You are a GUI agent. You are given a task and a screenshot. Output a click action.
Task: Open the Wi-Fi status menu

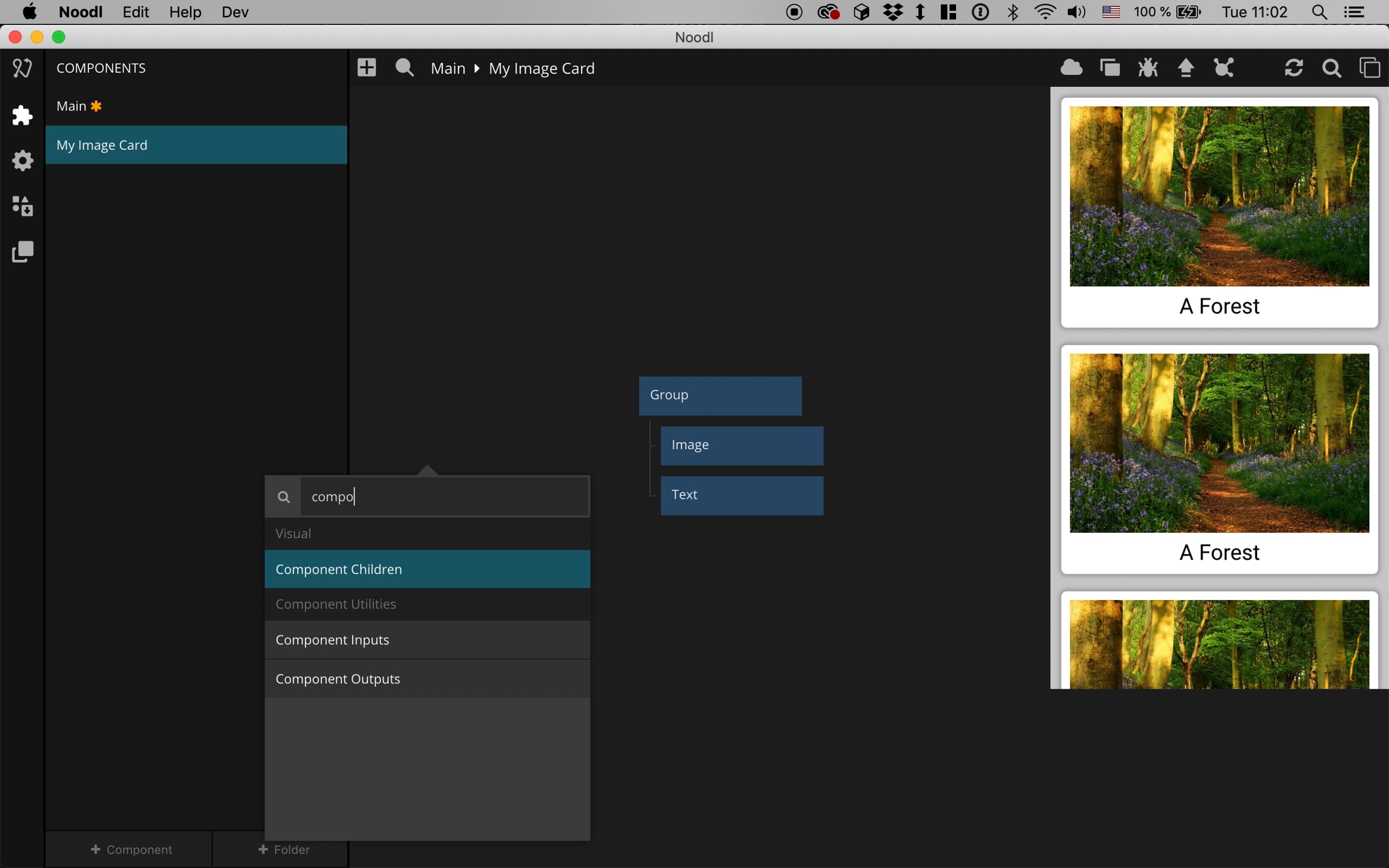[x=1045, y=12]
